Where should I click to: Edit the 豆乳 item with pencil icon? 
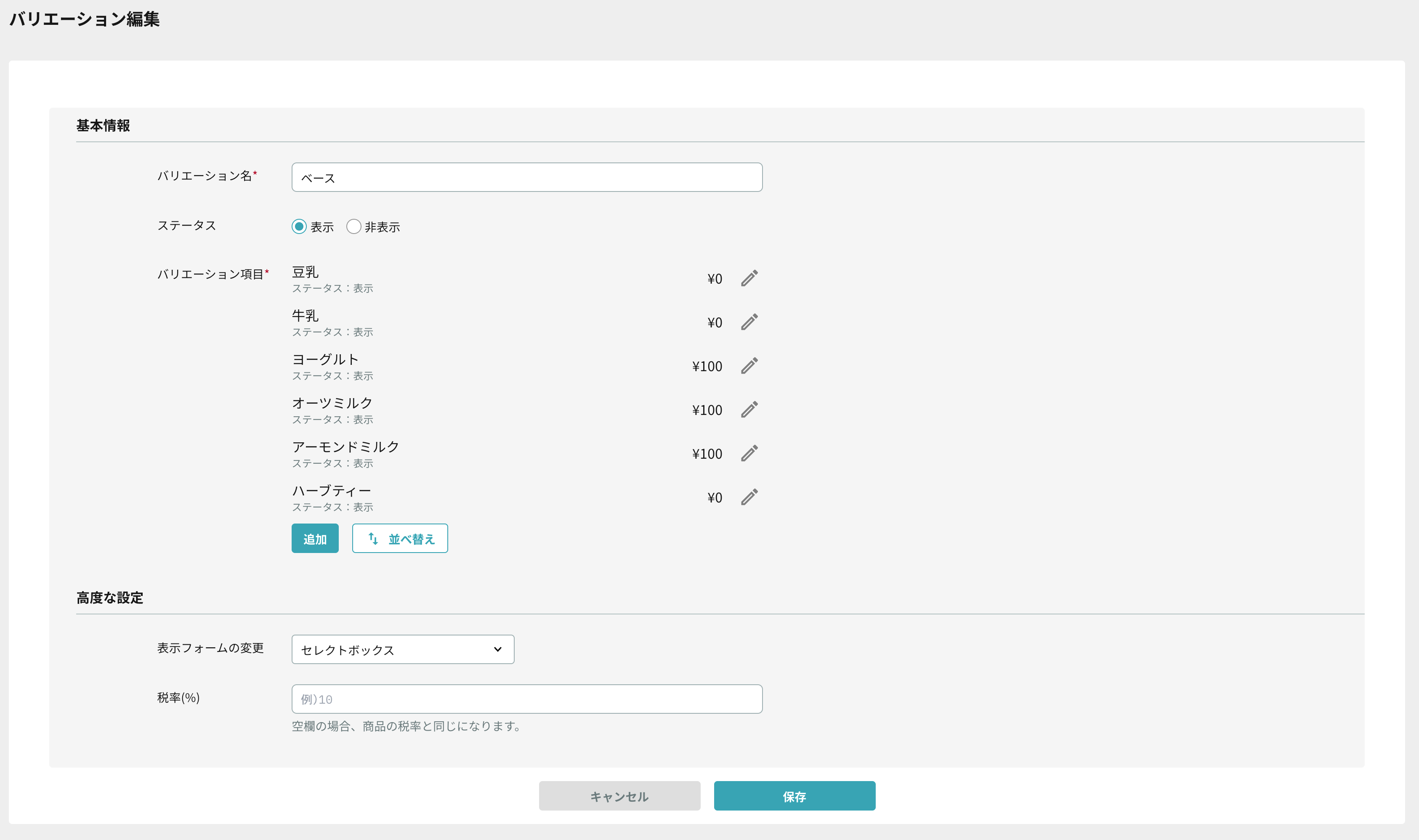click(749, 279)
